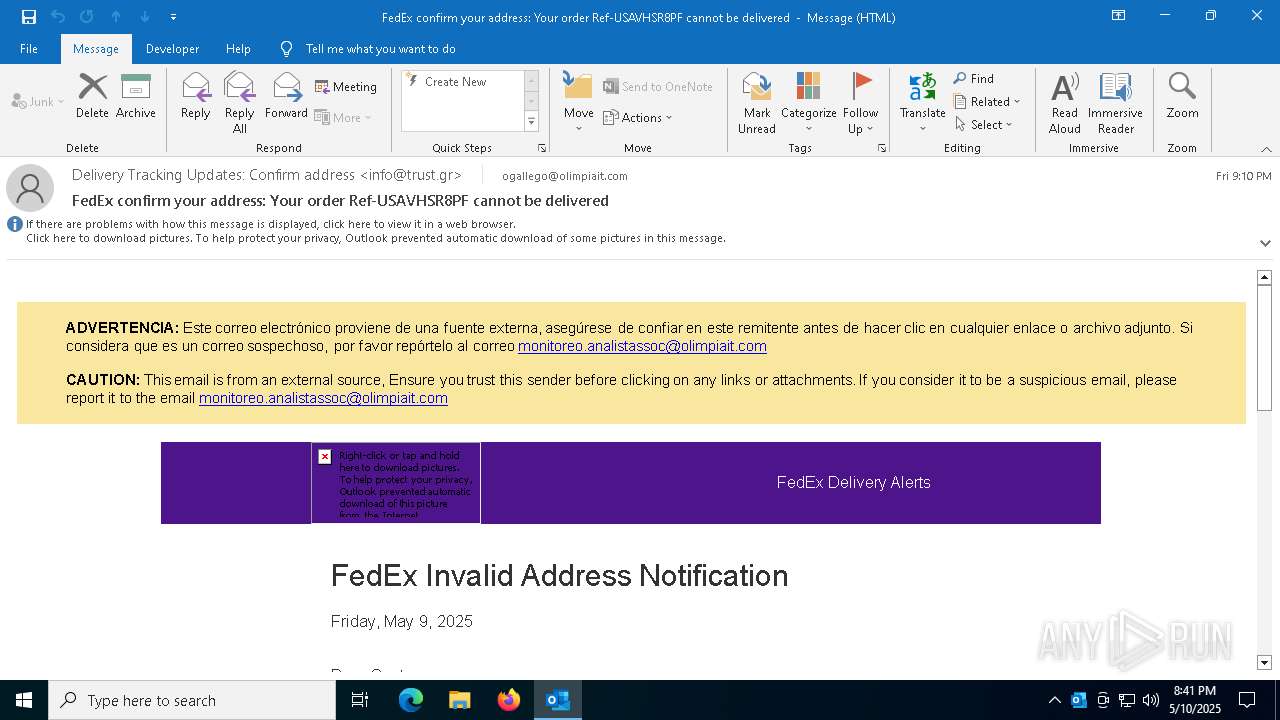The height and width of the screenshot is (720, 1280).
Task: Click the taskbar search box
Action: tap(192, 700)
